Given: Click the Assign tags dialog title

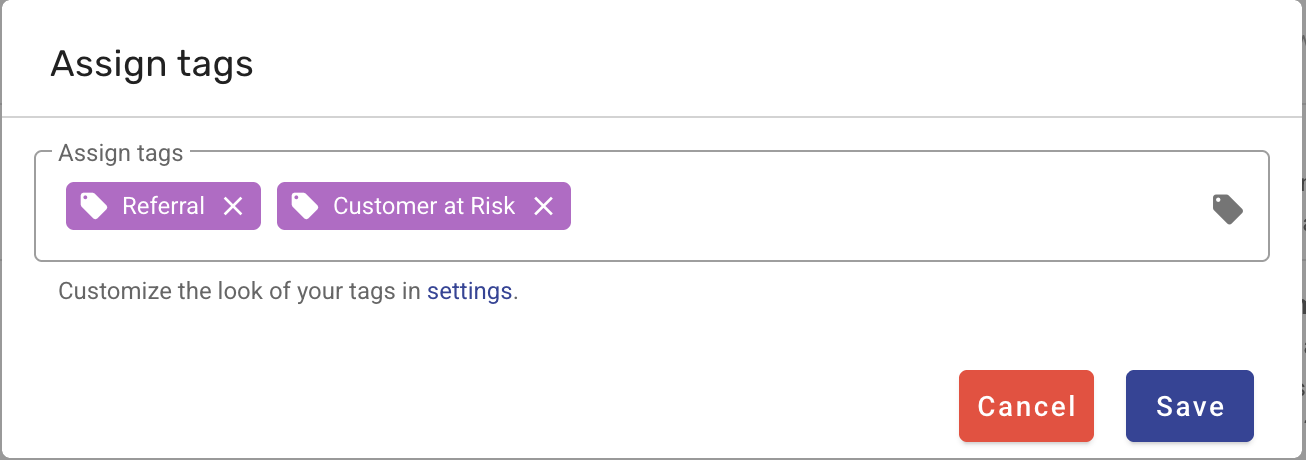Looking at the screenshot, I should 152,64.
